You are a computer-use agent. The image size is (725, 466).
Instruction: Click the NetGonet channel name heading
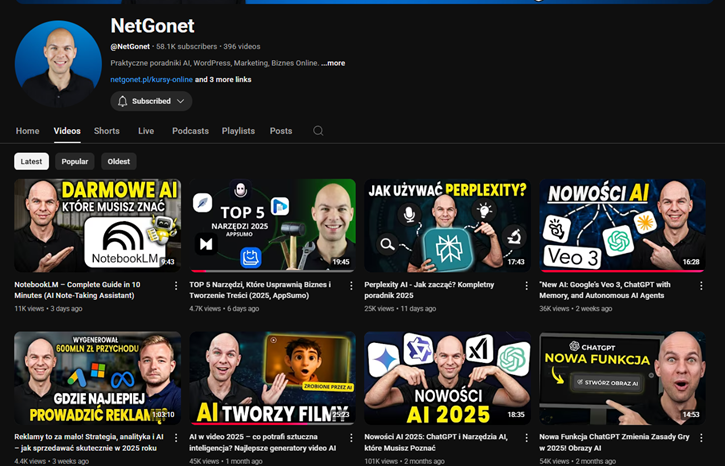click(x=153, y=26)
